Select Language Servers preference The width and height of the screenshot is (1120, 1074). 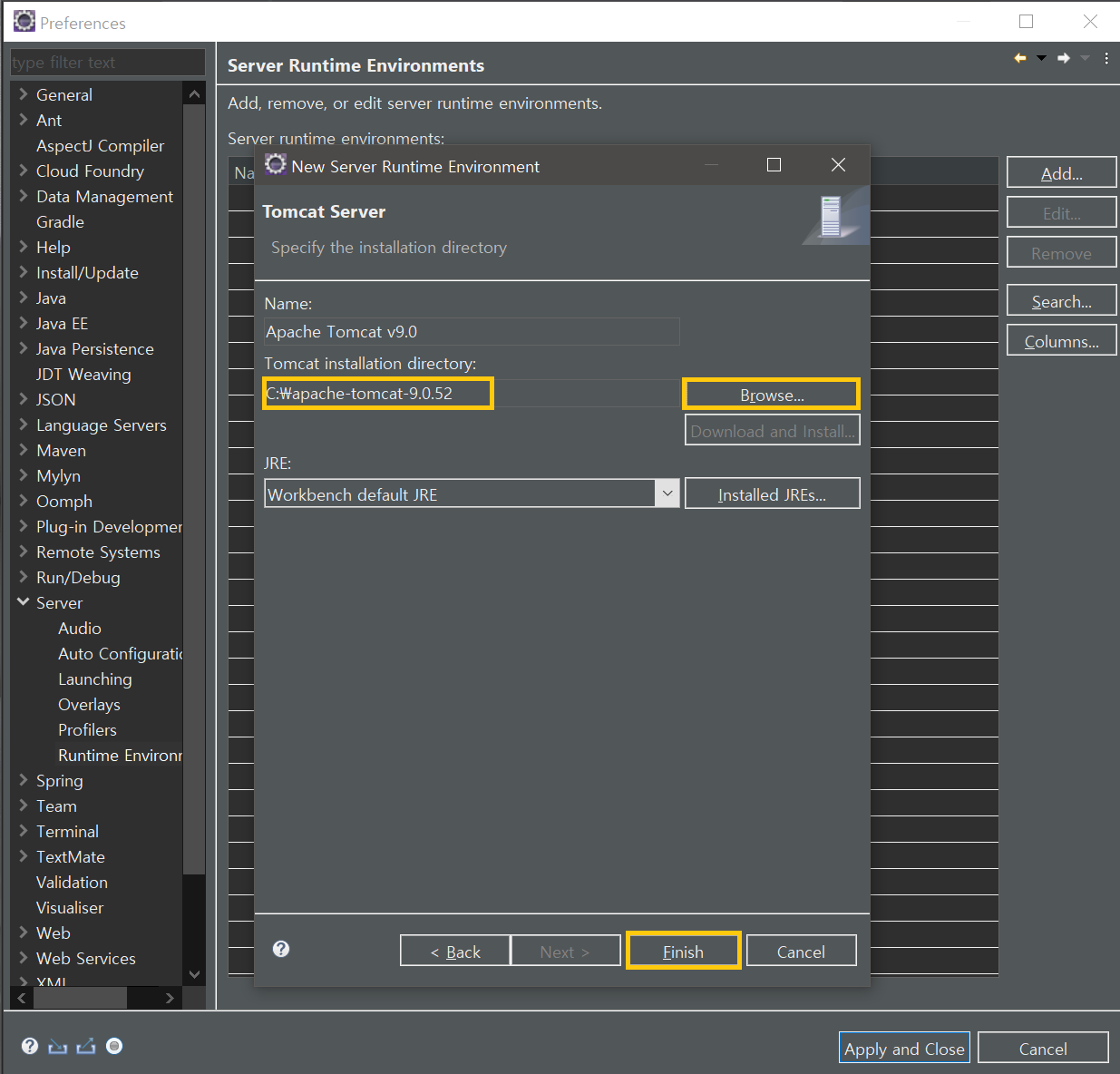tap(101, 425)
